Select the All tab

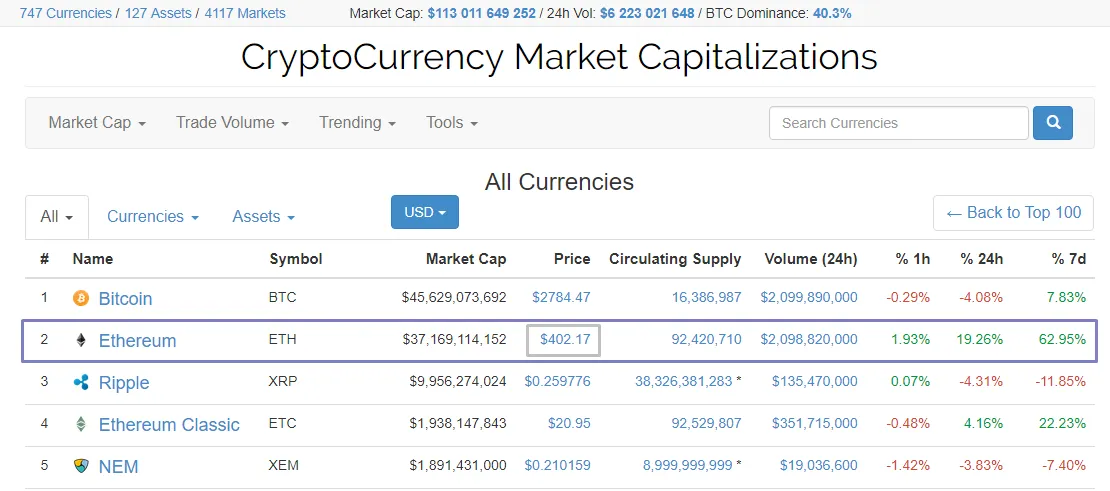pyautogui.click(x=57, y=217)
